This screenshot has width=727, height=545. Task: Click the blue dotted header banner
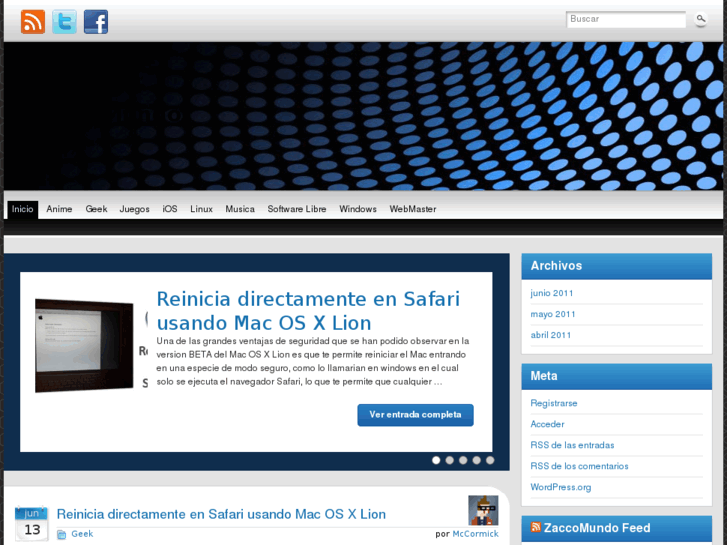pyautogui.click(x=364, y=116)
